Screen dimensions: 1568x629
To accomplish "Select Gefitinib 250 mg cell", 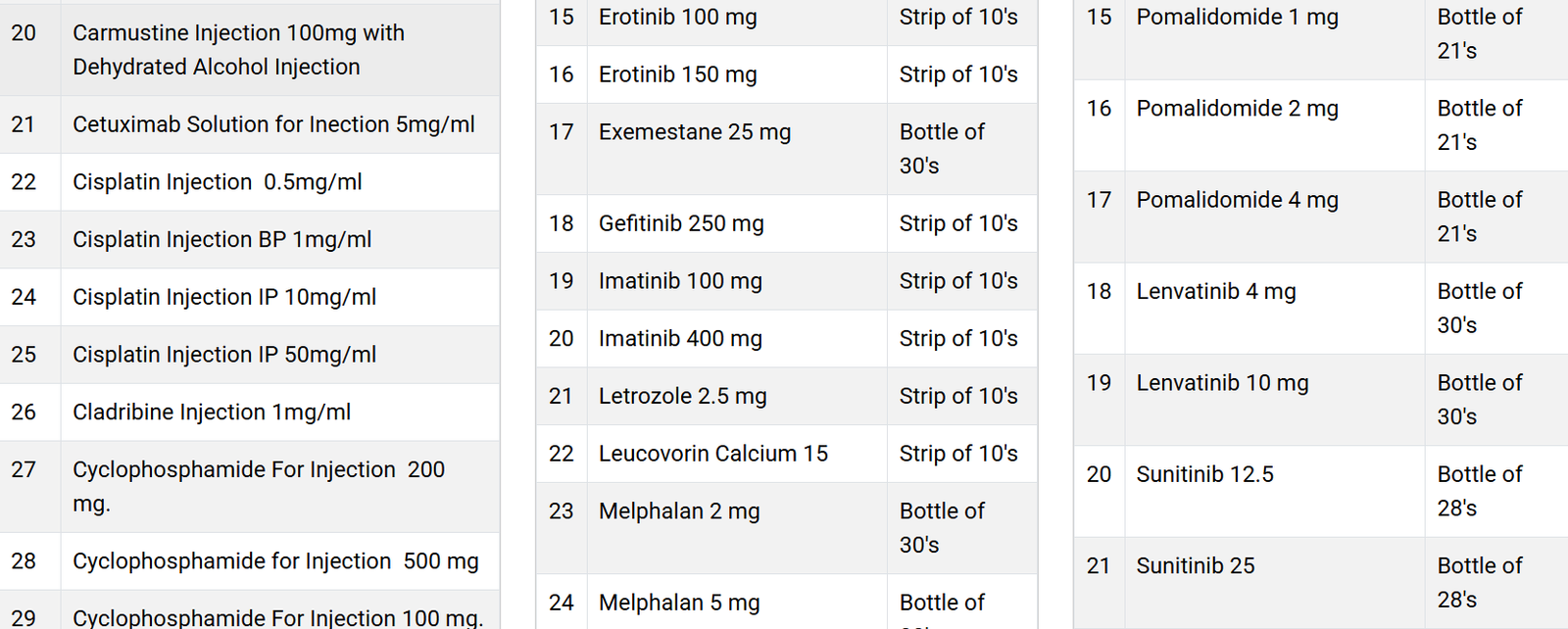I will click(737, 223).
